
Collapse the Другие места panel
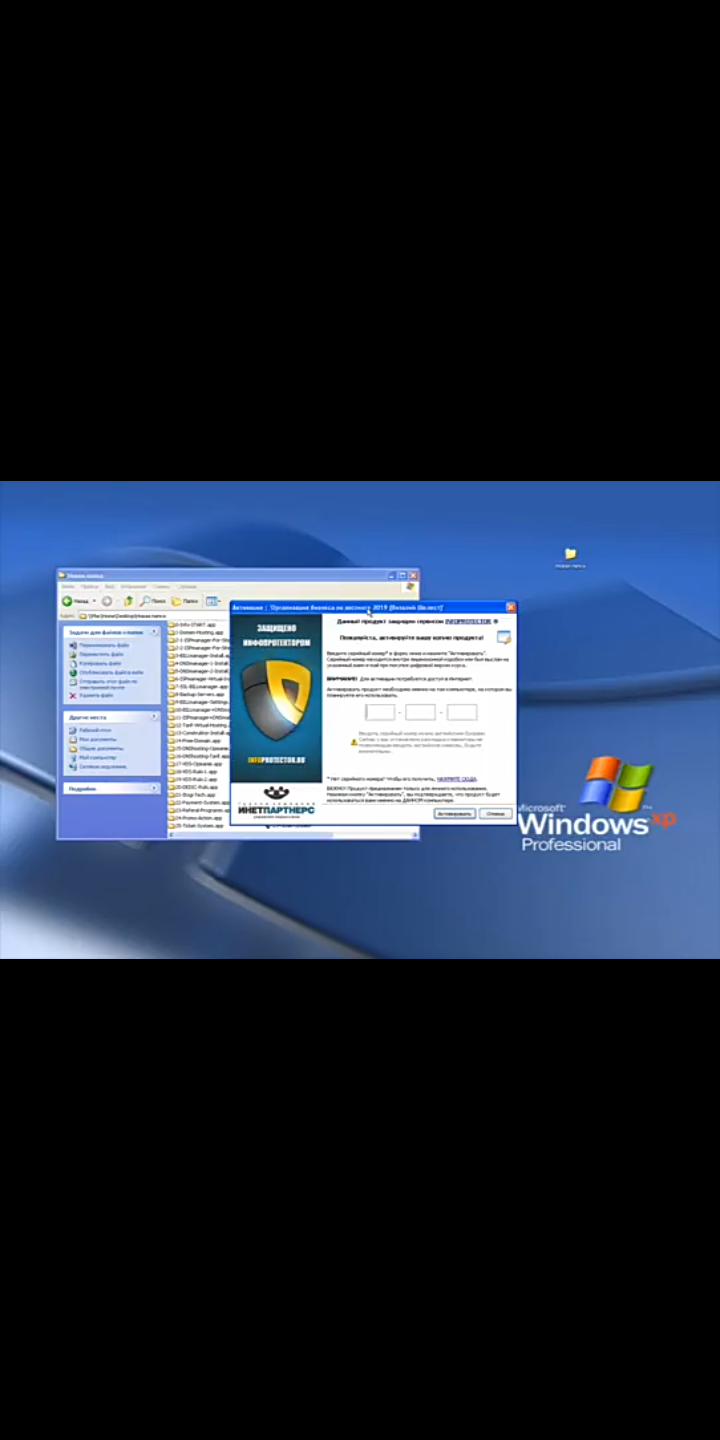pos(154,717)
